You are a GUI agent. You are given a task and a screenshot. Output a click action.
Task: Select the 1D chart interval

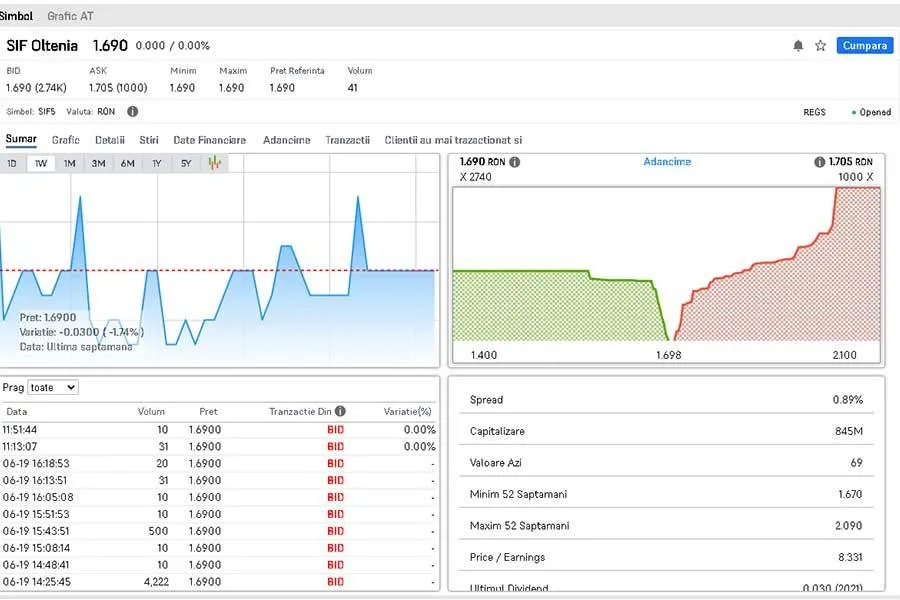pyautogui.click(x=12, y=163)
